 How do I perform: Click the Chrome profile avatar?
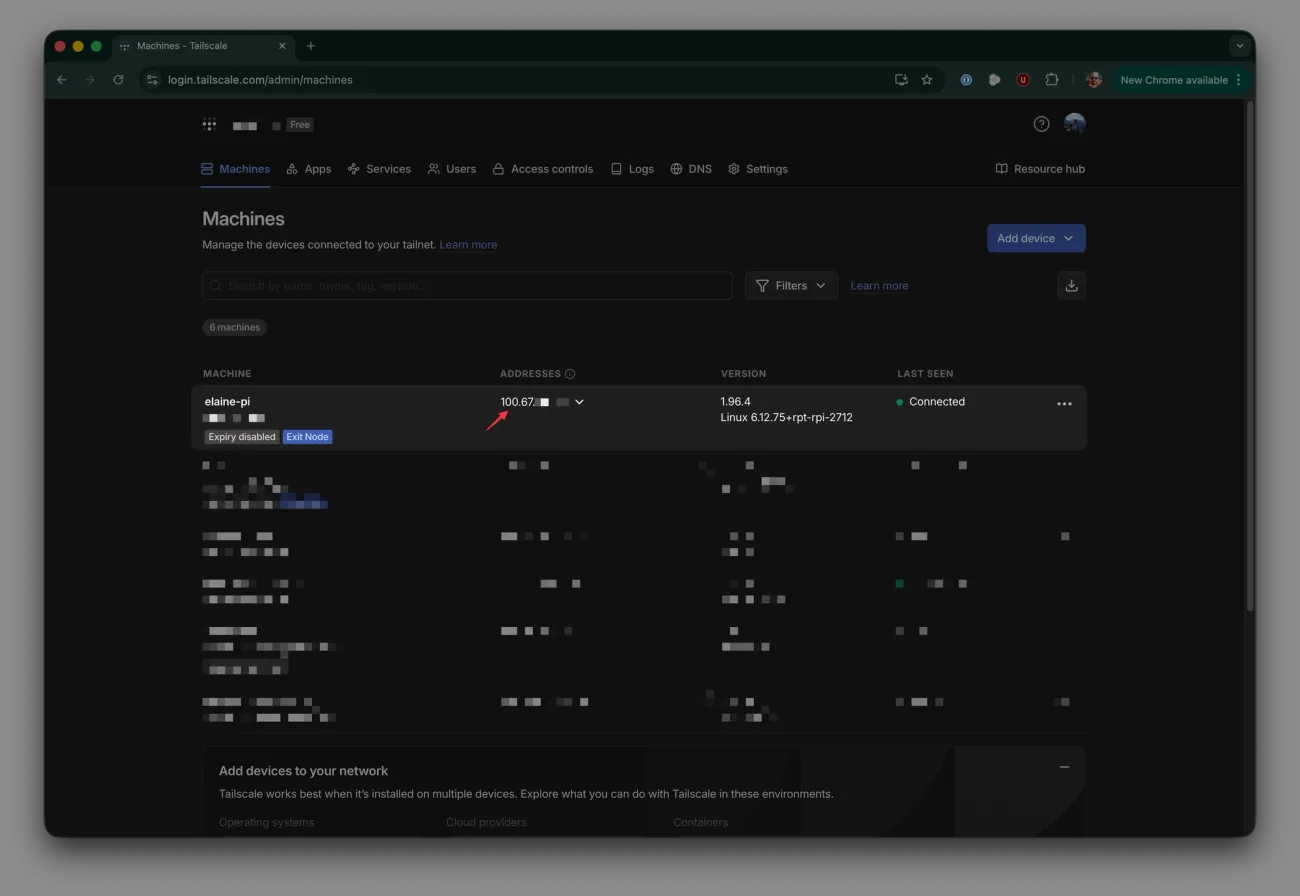[x=1094, y=80]
